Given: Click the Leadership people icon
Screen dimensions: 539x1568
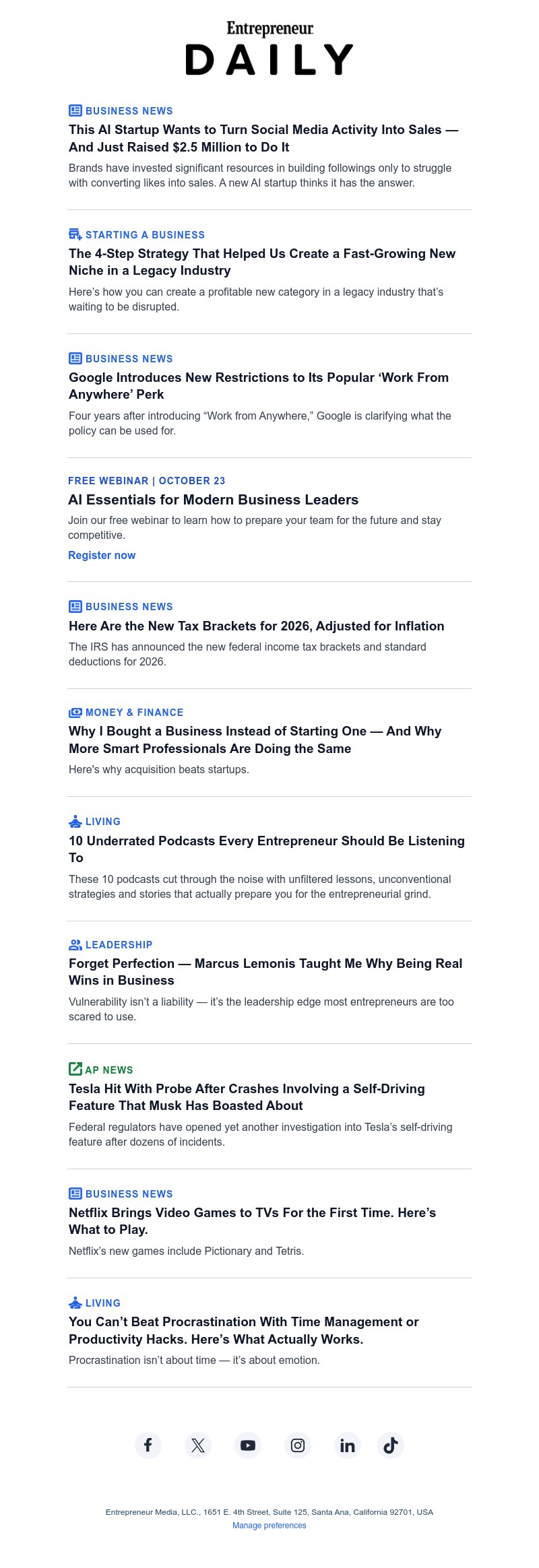Looking at the screenshot, I should point(75,944).
